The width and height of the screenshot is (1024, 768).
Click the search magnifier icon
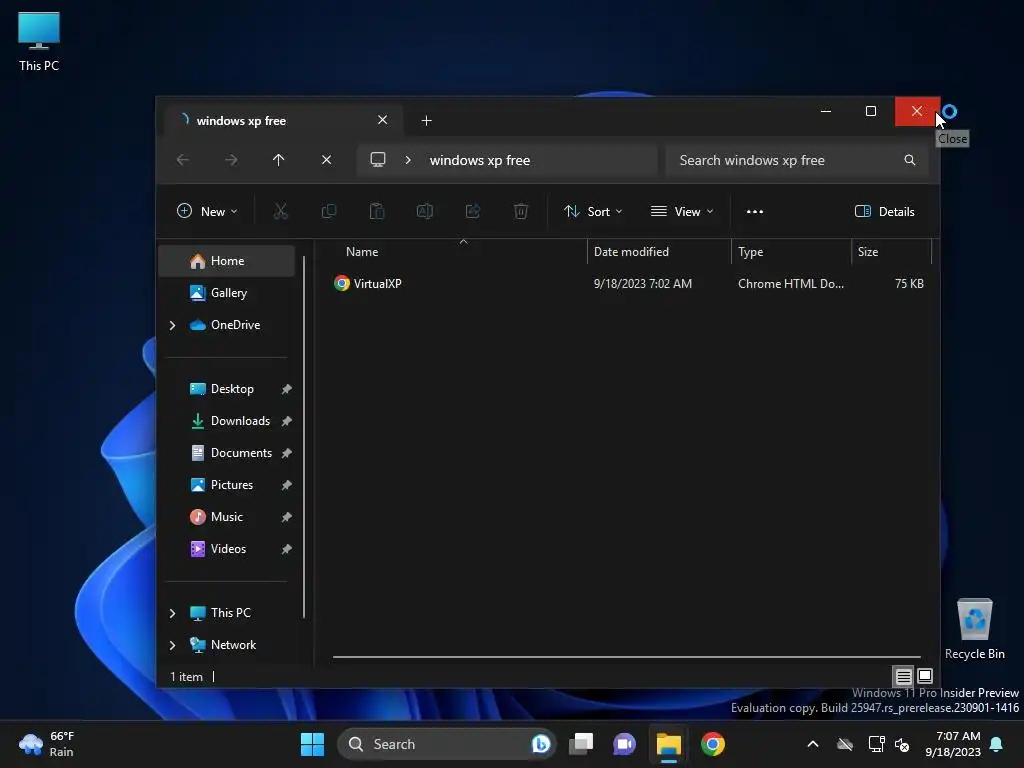click(909, 160)
